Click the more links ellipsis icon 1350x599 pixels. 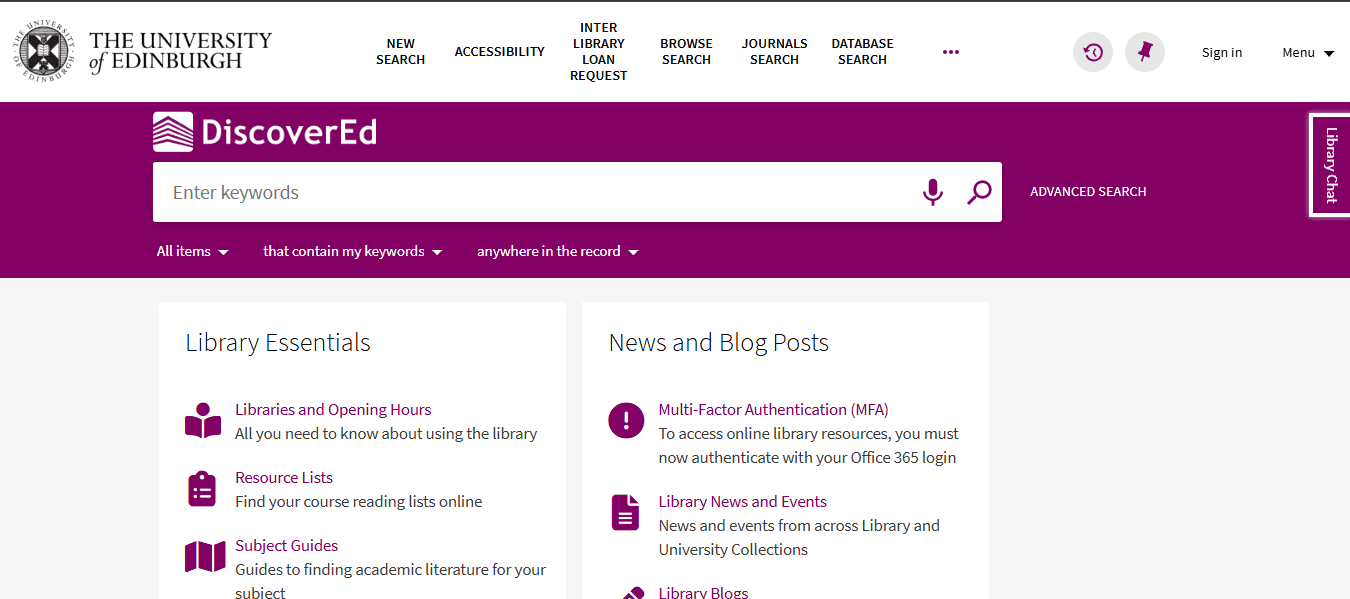click(x=951, y=52)
